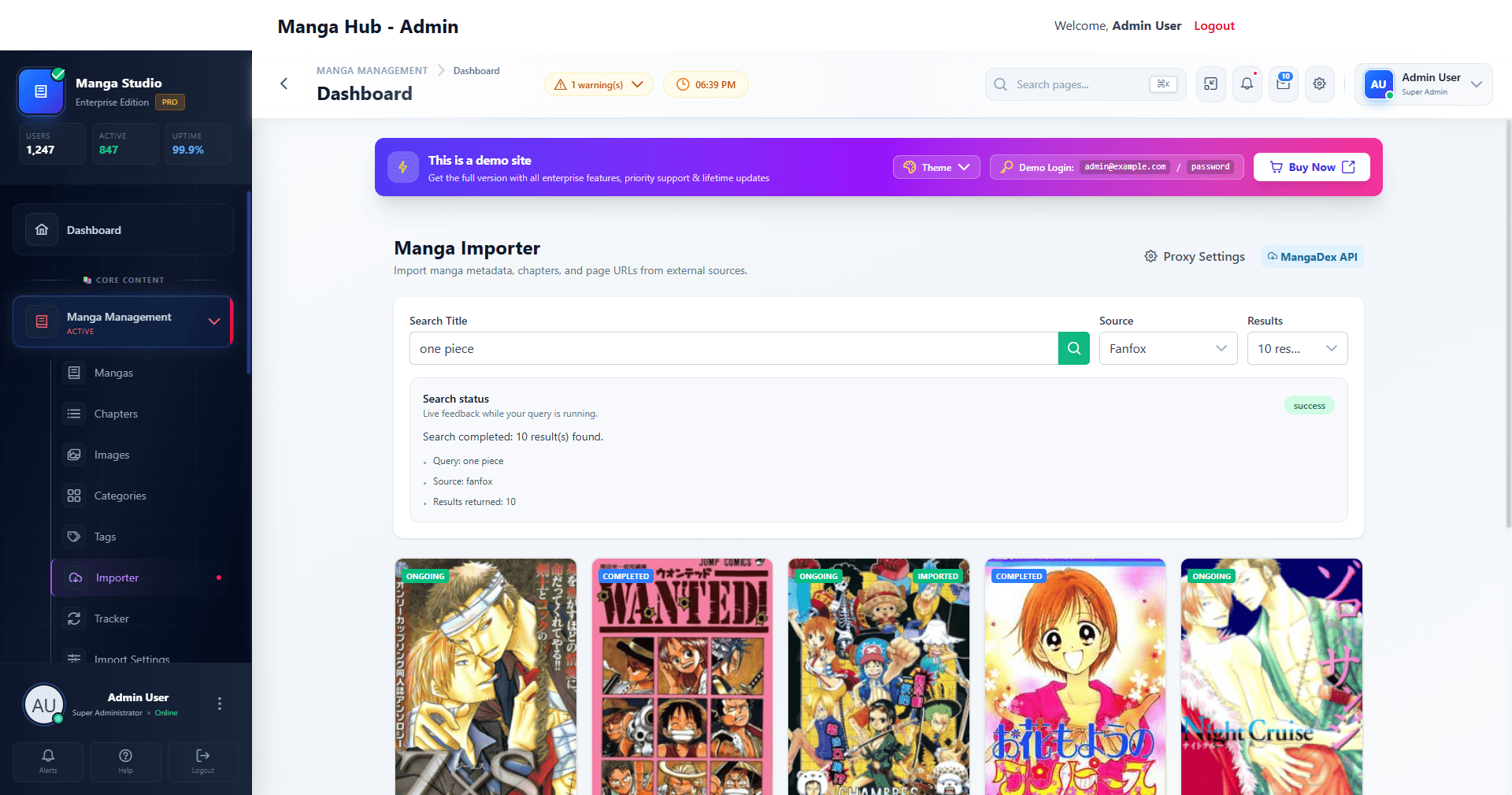Click the Manga Studio logo icon

tap(41, 91)
